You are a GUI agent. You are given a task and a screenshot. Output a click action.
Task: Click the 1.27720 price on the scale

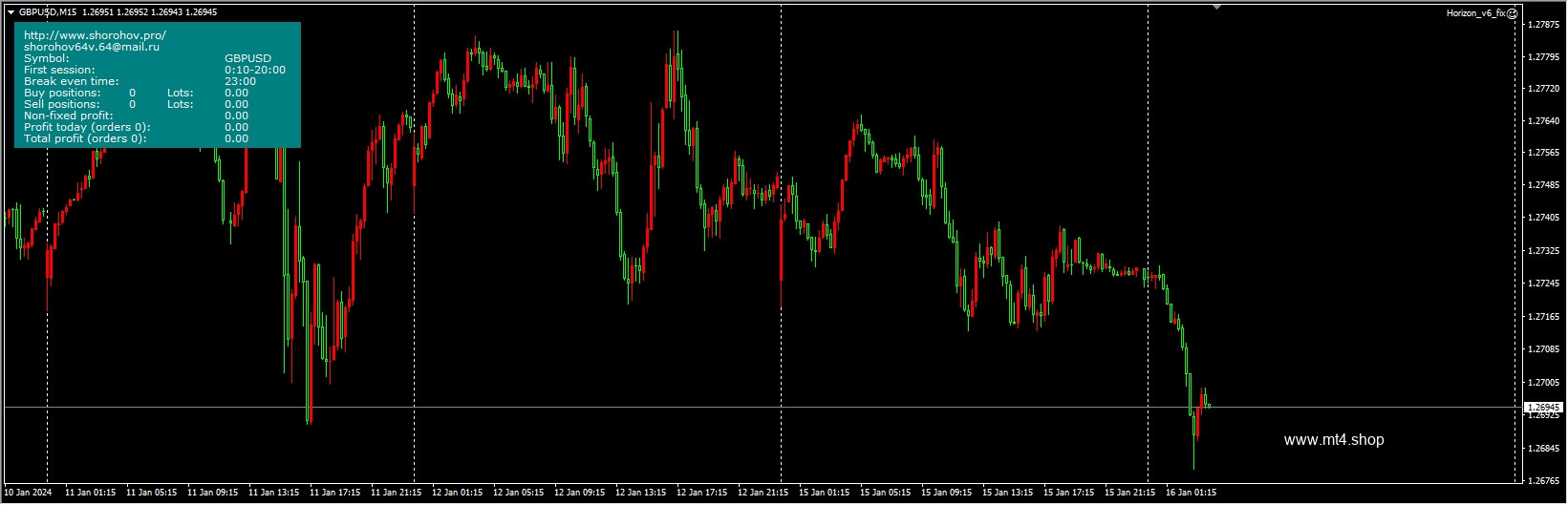click(x=1544, y=89)
